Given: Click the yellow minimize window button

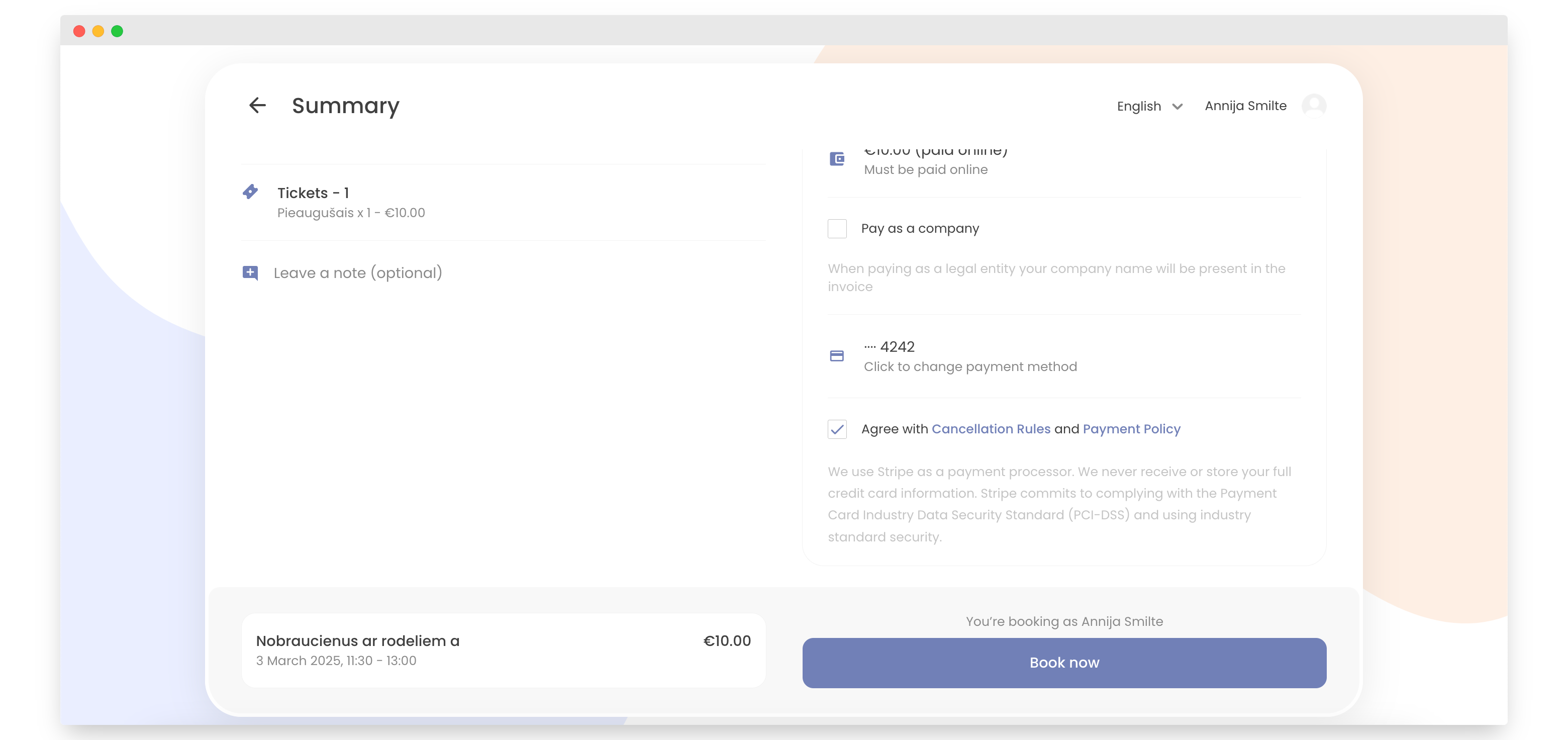Looking at the screenshot, I should click(x=98, y=31).
